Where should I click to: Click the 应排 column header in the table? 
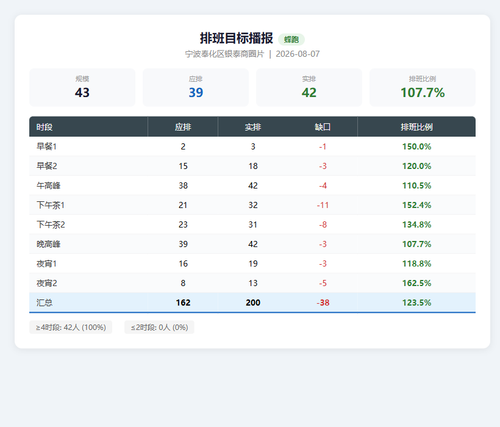[183, 127]
